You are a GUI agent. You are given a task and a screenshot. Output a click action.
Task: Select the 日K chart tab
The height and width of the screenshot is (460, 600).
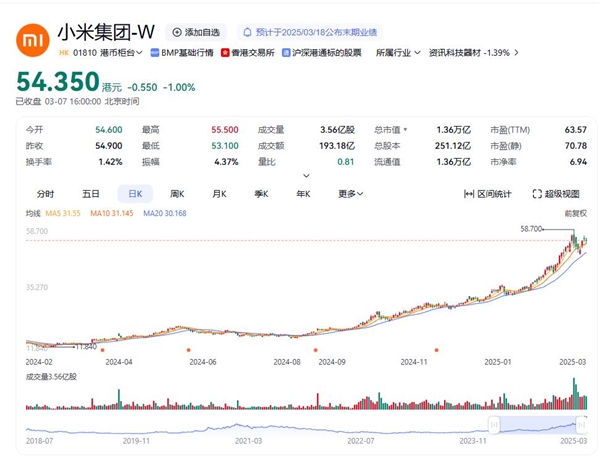[135, 194]
